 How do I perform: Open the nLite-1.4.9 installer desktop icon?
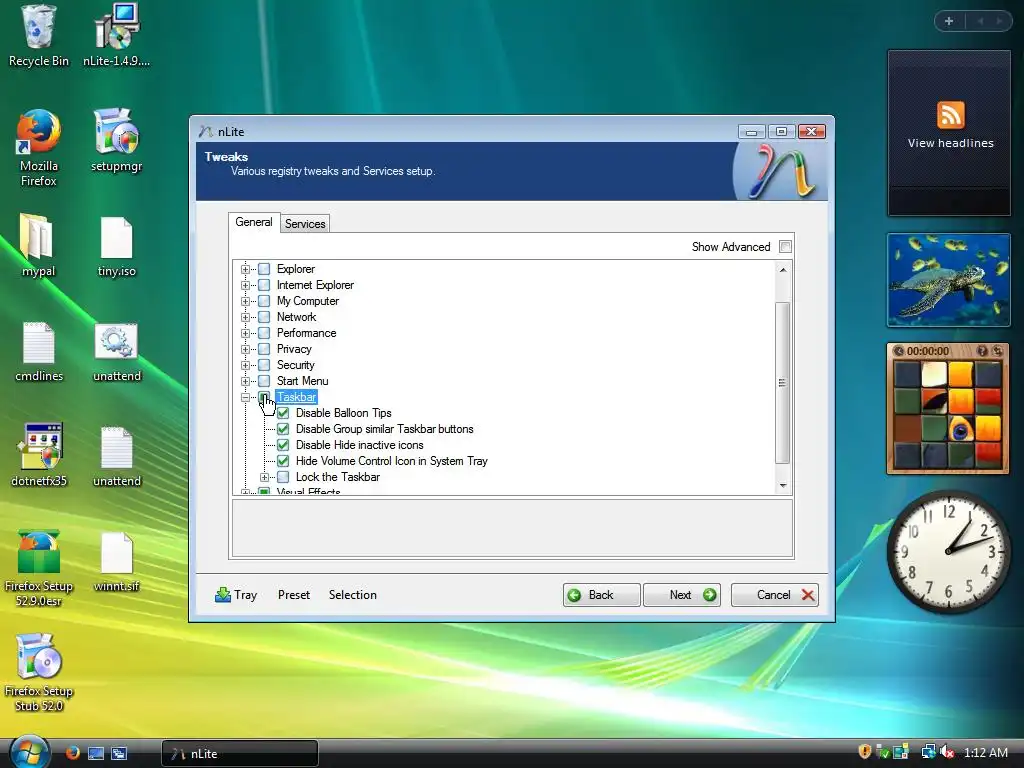coord(116,36)
